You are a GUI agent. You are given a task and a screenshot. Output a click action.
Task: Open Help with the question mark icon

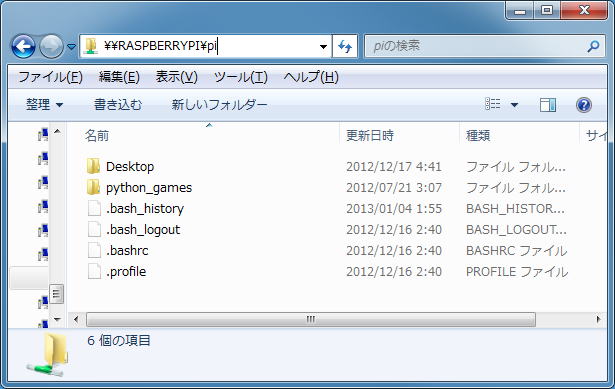pos(584,105)
